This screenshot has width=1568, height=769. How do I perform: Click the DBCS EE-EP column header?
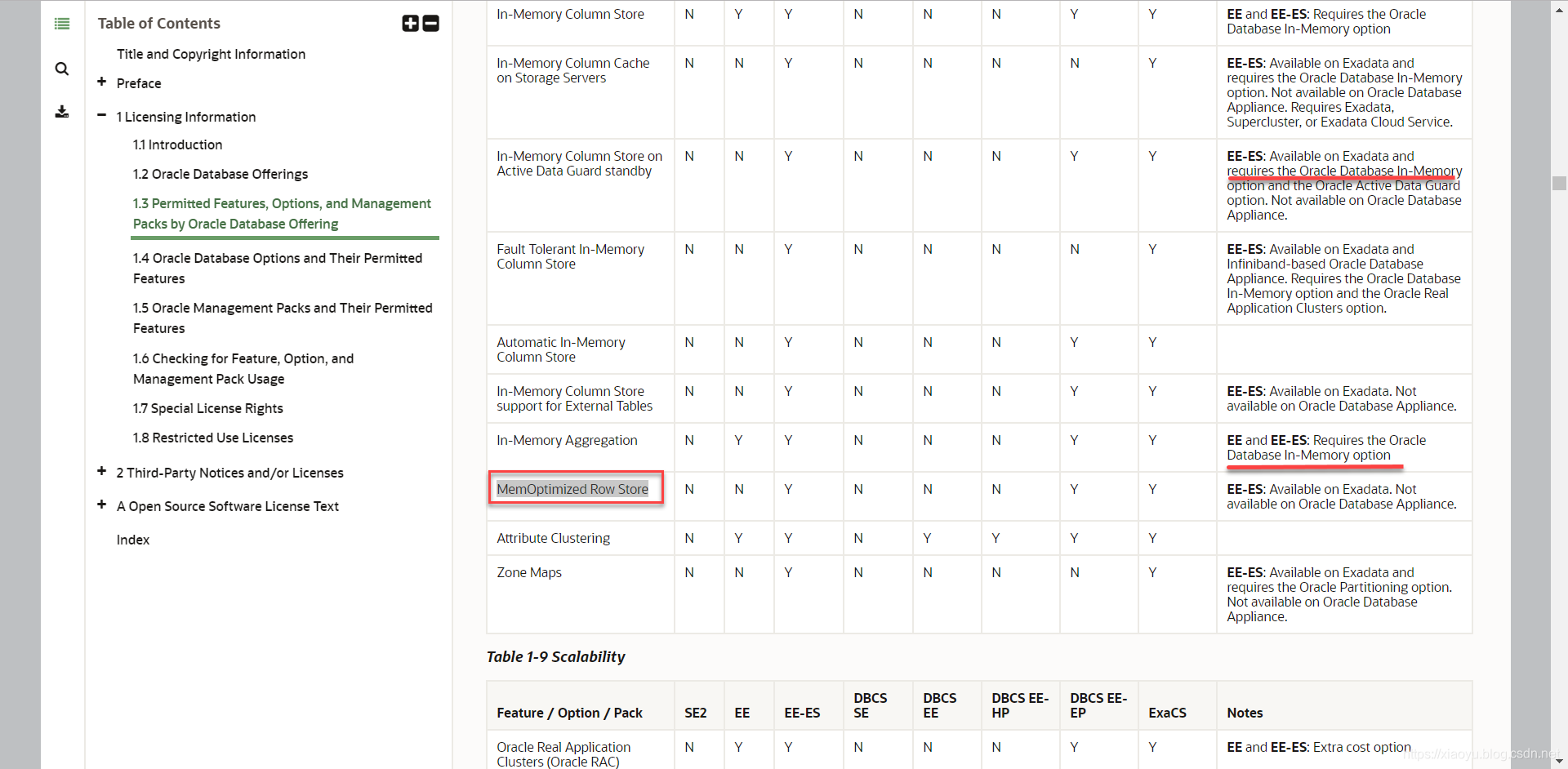[x=1098, y=705]
